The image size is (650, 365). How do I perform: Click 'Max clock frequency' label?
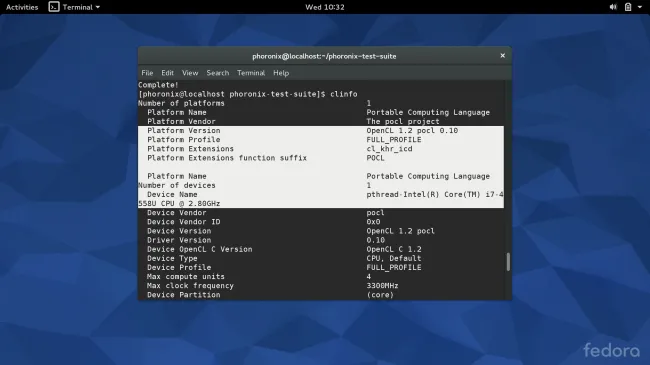tap(190, 286)
